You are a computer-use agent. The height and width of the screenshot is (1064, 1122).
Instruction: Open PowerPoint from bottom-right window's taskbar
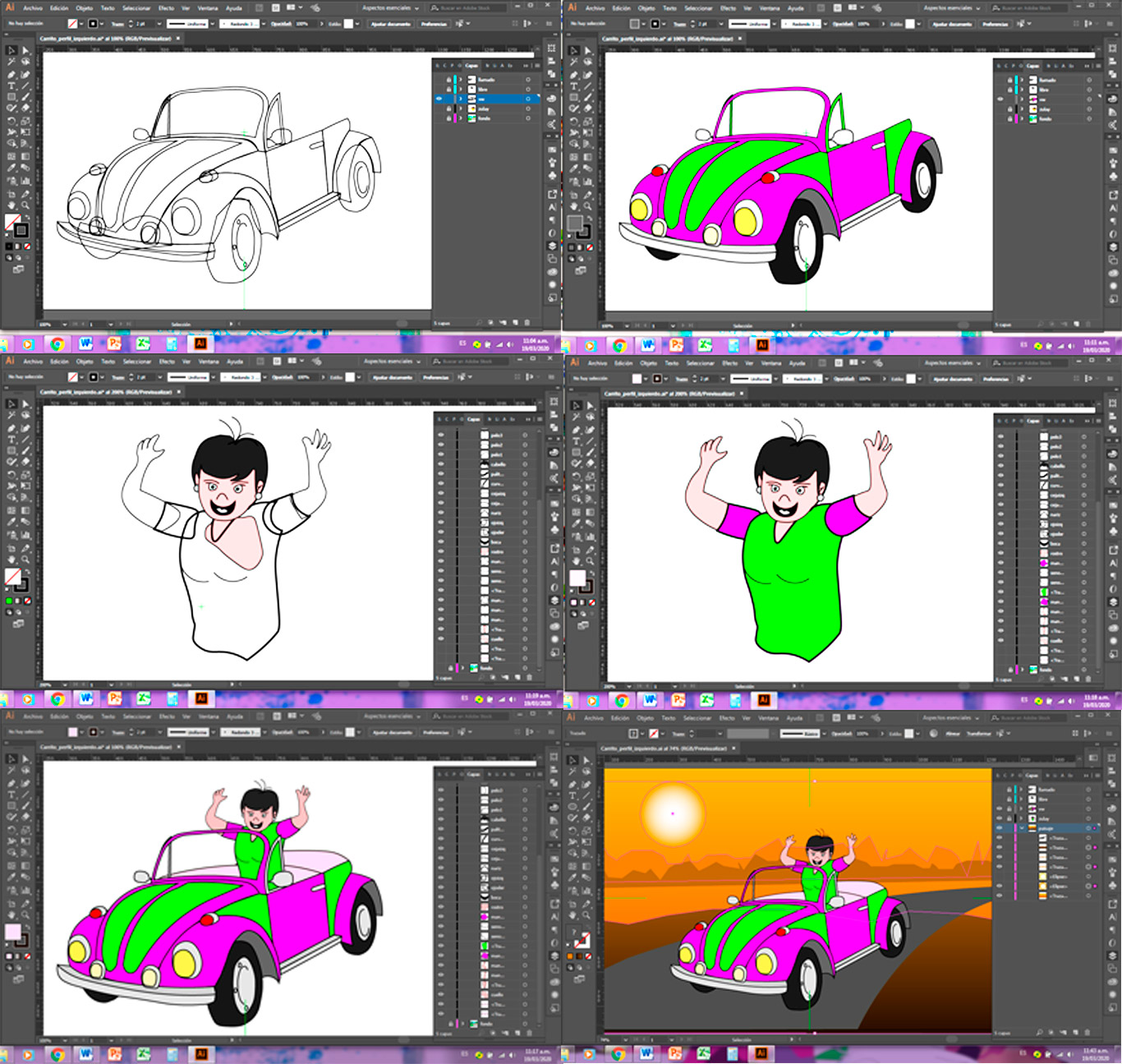[x=675, y=1054]
